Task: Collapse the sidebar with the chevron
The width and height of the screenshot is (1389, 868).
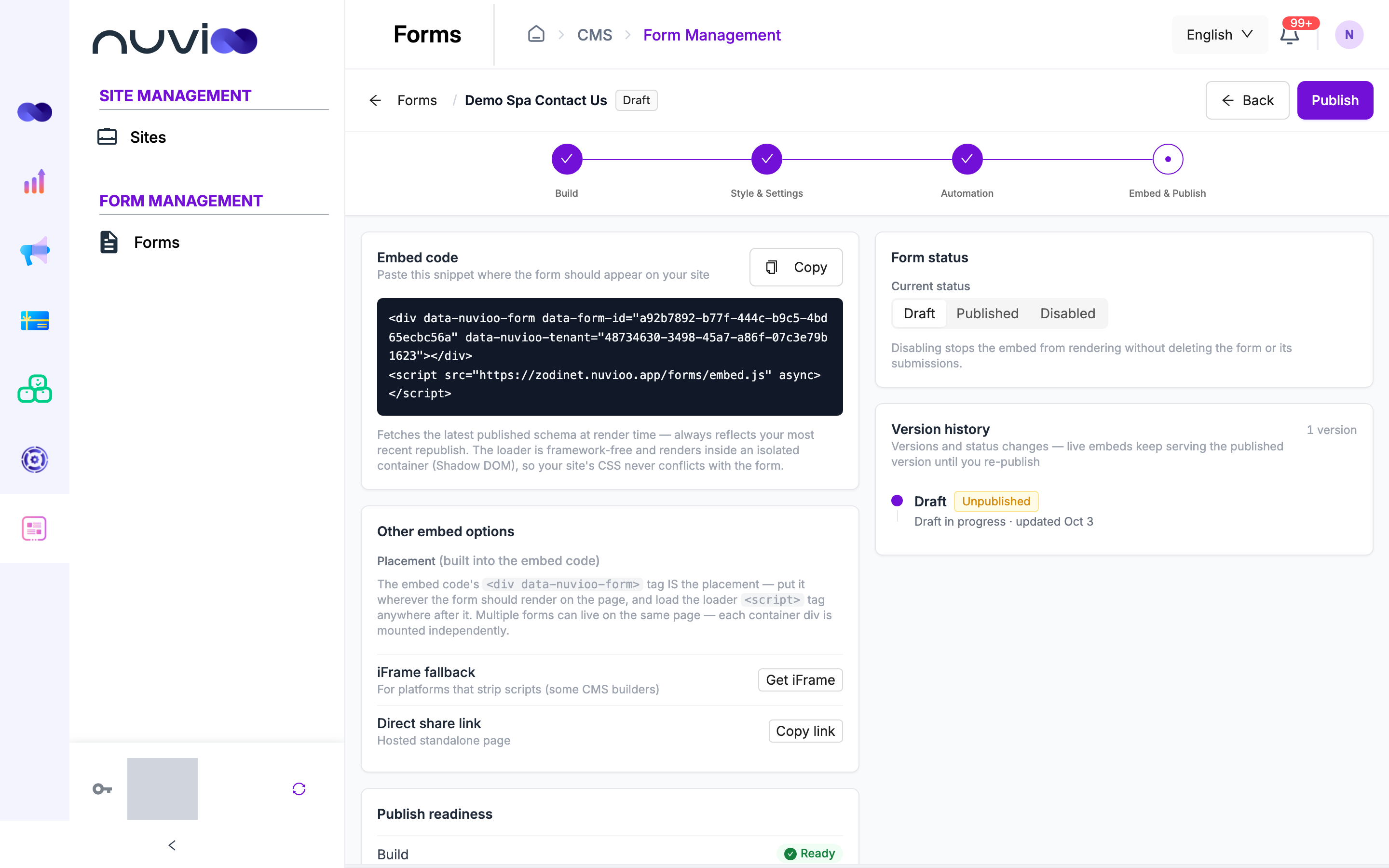Action: pyautogui.click(x=172, y=845)
